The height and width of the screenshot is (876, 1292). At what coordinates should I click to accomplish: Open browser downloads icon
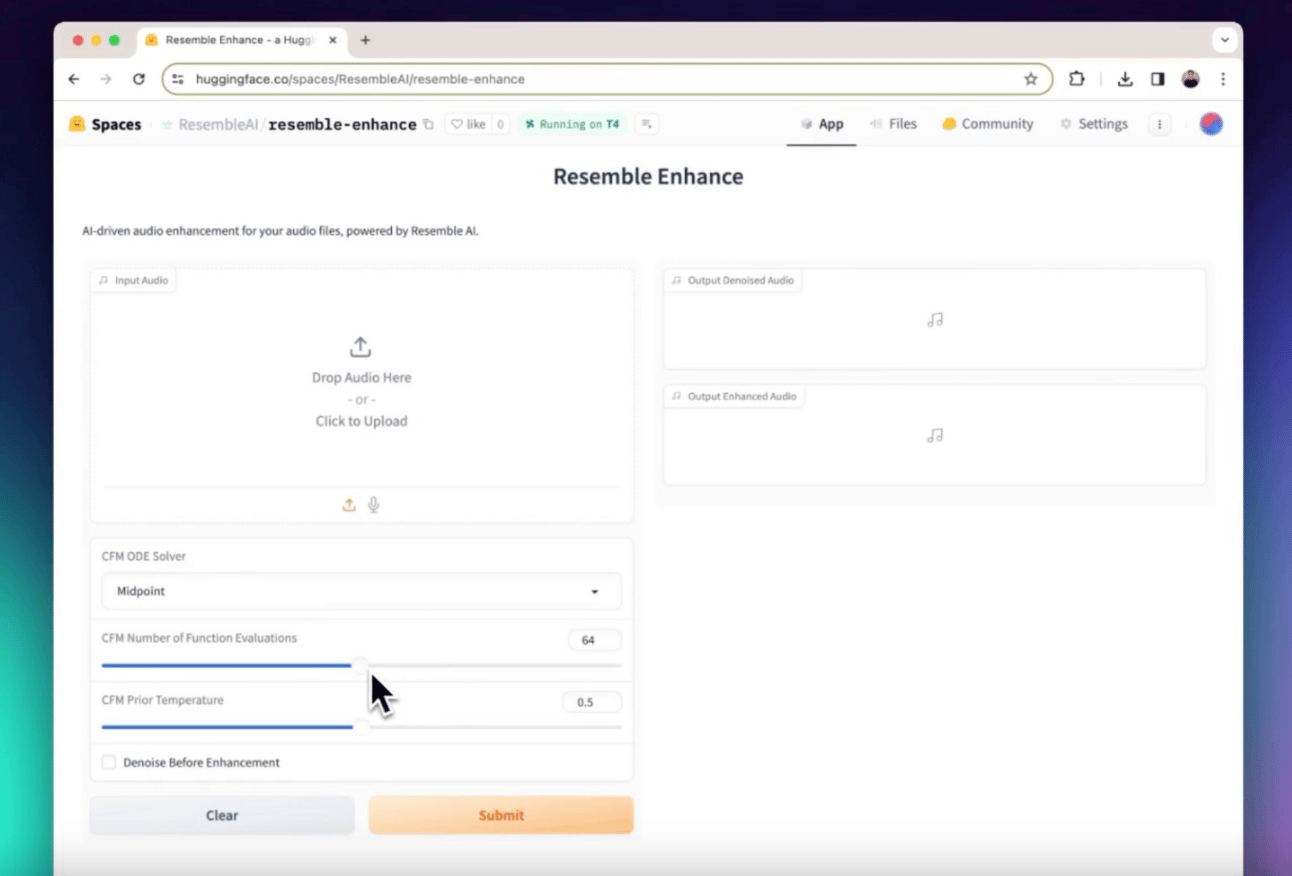[1125, 79]
